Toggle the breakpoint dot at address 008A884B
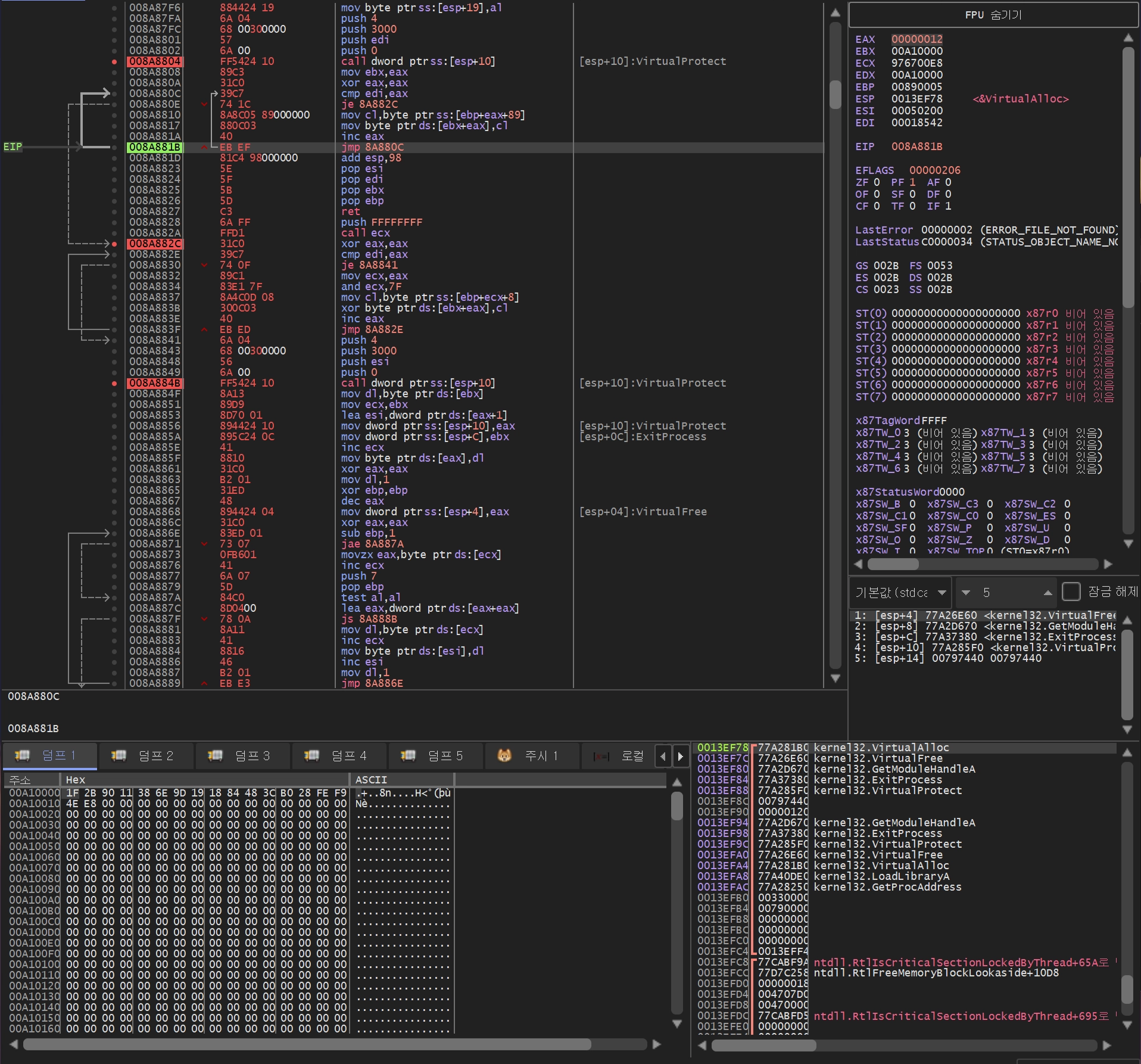Screen dimensions: 1141x1064 (x=114, y=383)
